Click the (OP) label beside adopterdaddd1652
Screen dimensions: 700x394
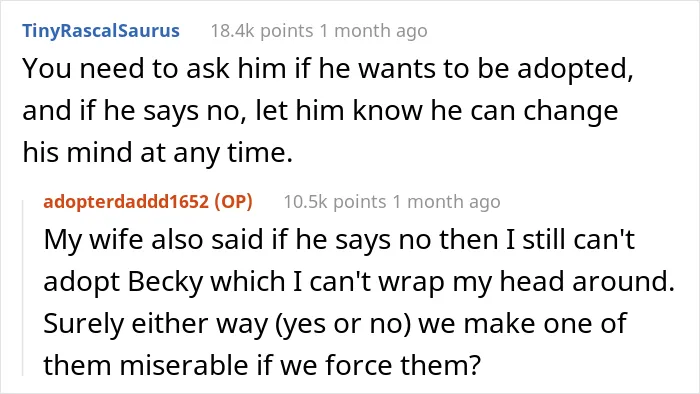point(233,202)
